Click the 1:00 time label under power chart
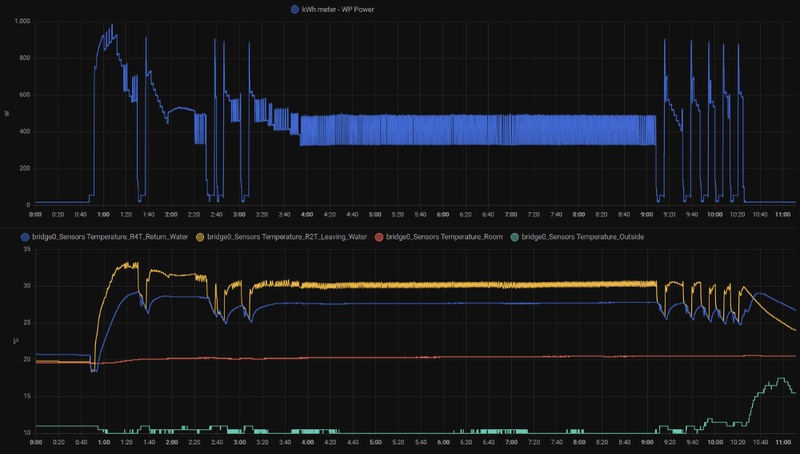The width and height of the screenshot is (800, 454). [x=103, y=215]
